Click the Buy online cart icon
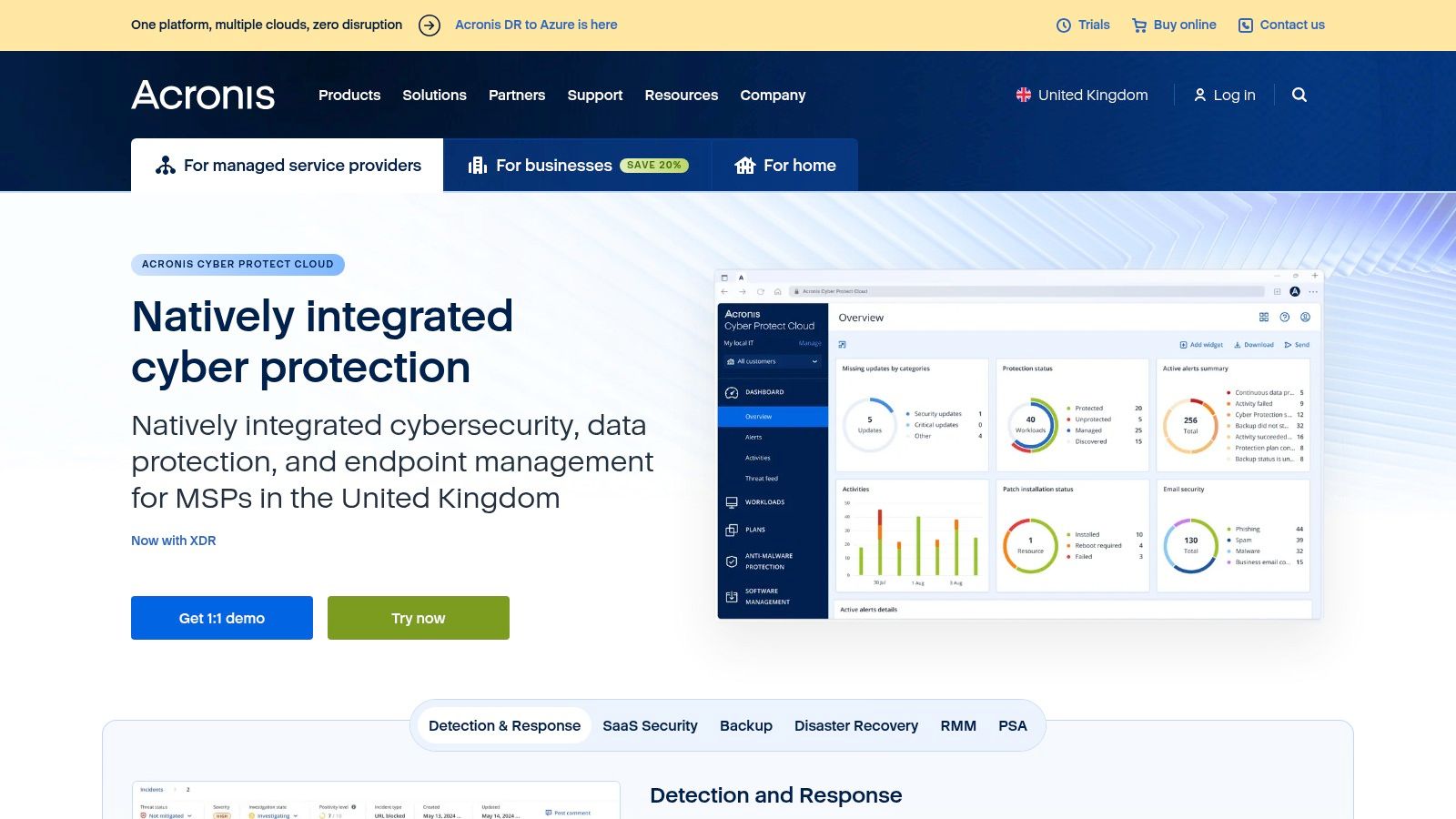This screenshot has height=819, width=1456. (x=1139, y=25)
